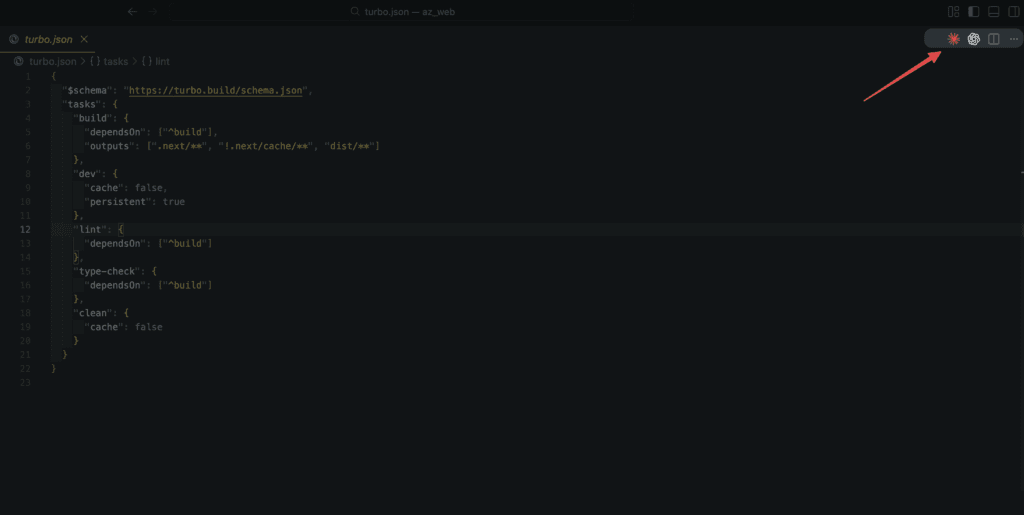1024x515 pixels.
Task: Click line number 12 in the gutter
Action: coord(26,229)
